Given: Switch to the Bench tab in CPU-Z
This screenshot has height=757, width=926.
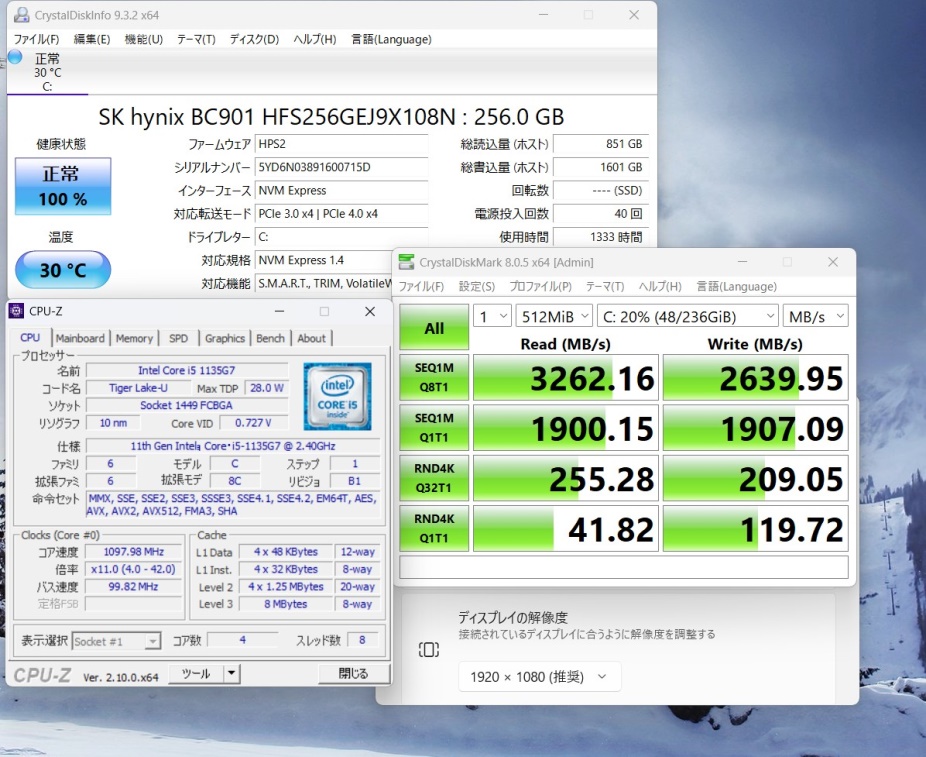Looking at the screenshot, I should pyautogui.click(x=270, y=338).
